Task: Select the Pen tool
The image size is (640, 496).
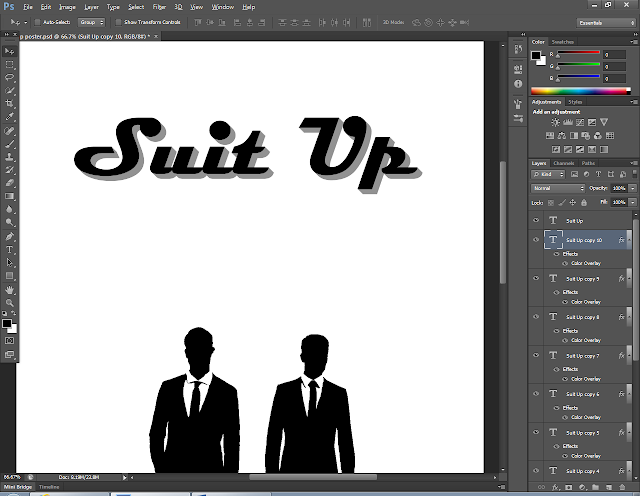Action: 9,236
